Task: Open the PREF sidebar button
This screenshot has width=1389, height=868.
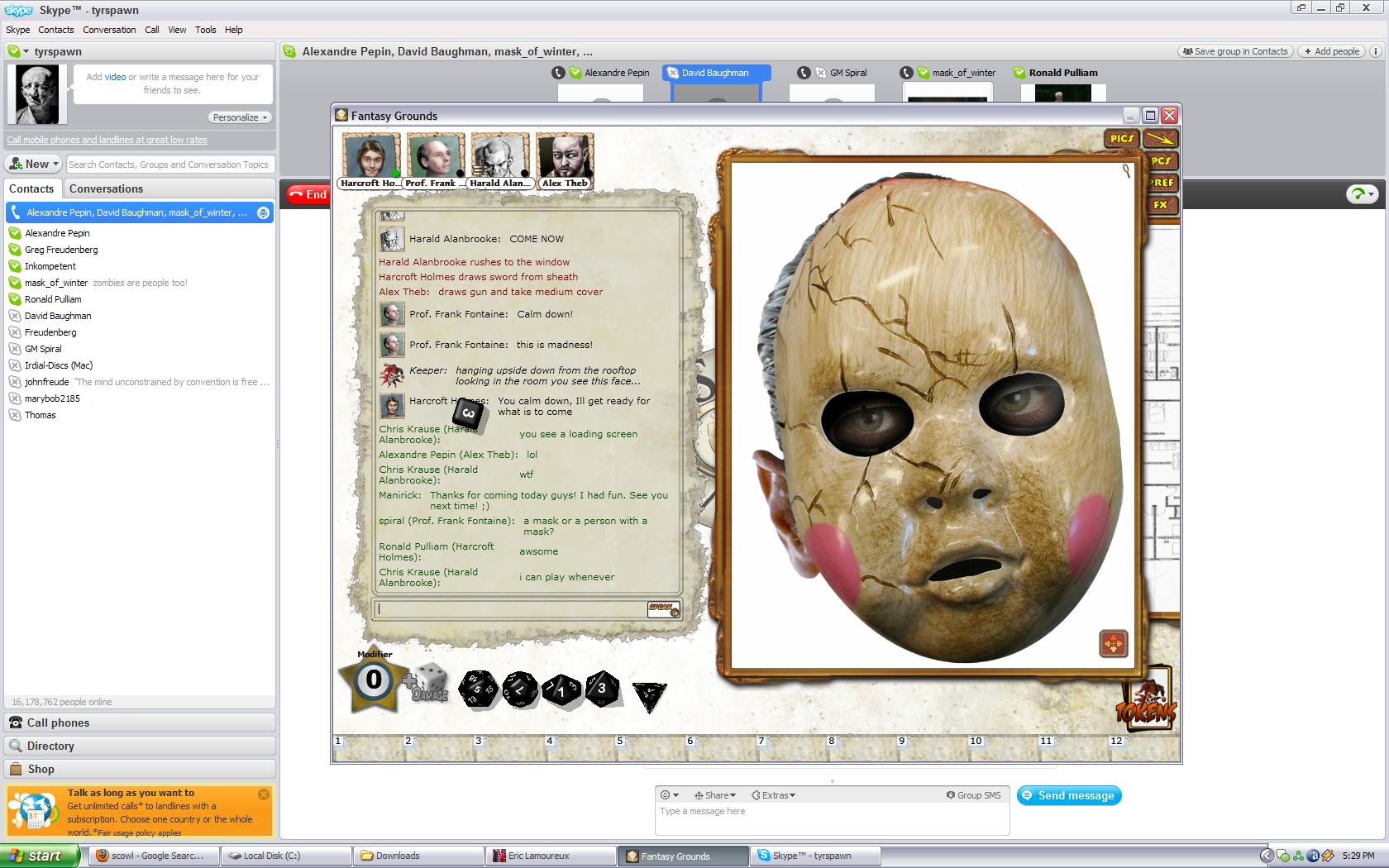Action: pyautogui.click(x=1161, y=183)
